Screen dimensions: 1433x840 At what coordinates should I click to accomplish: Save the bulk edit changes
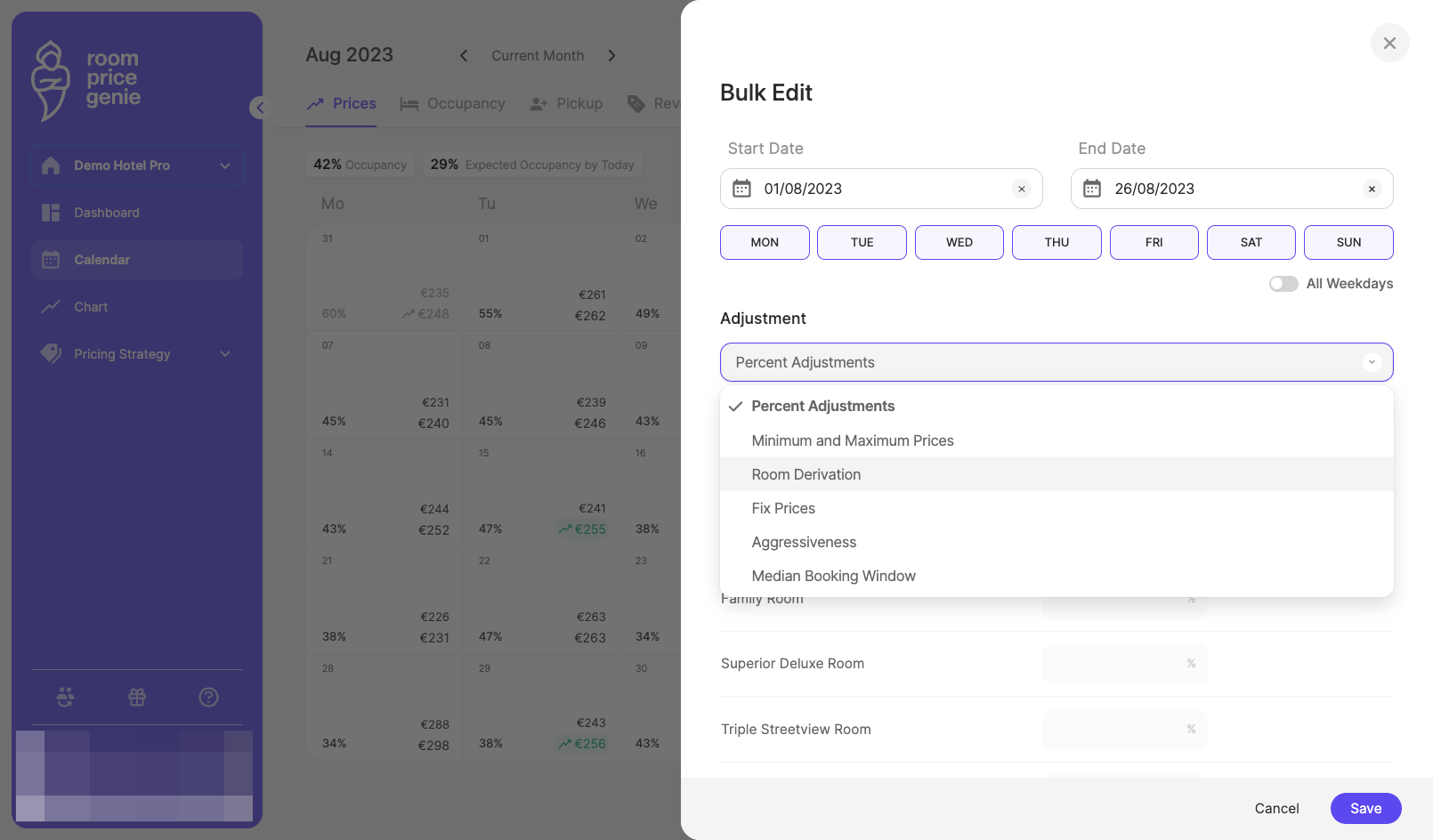coord(1365,808)
